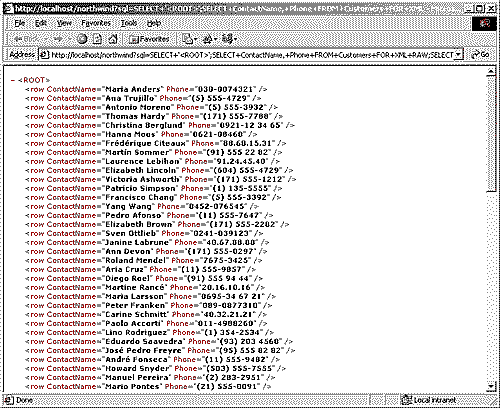Select the "Elizabeth Brown" contact name

(139, 224)
